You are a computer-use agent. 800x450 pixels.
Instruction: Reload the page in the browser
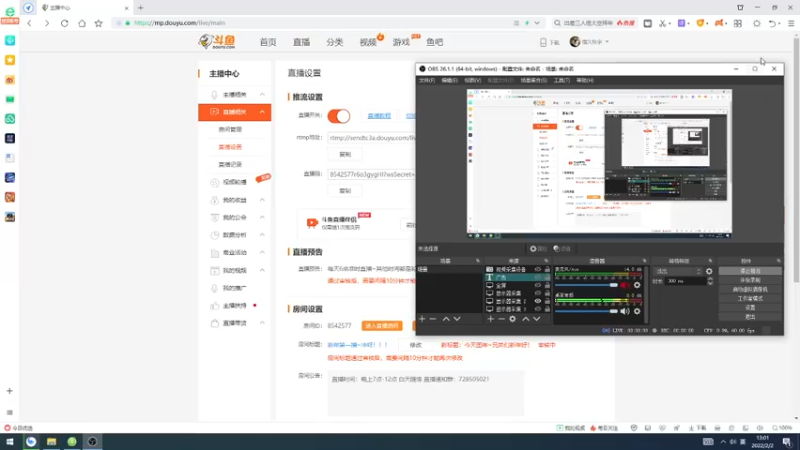64,23
